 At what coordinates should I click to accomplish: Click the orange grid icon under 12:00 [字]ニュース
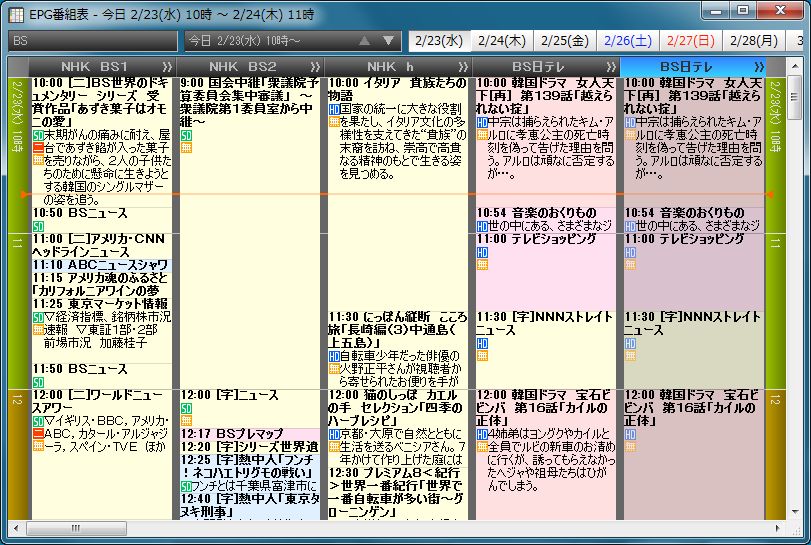click(186, 420)
